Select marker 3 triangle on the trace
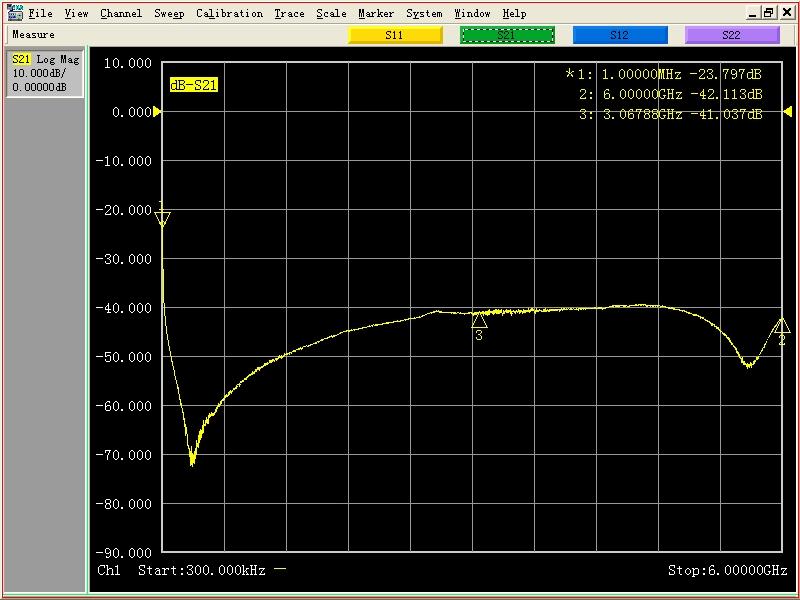 [x=479, y=320]
